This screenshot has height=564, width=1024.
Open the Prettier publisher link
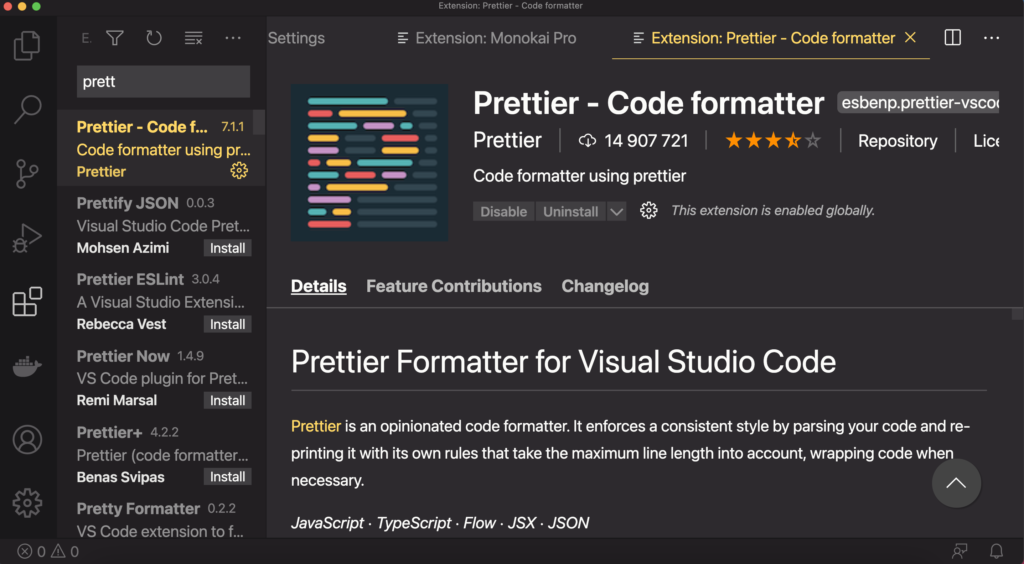[x=507, y=140]
